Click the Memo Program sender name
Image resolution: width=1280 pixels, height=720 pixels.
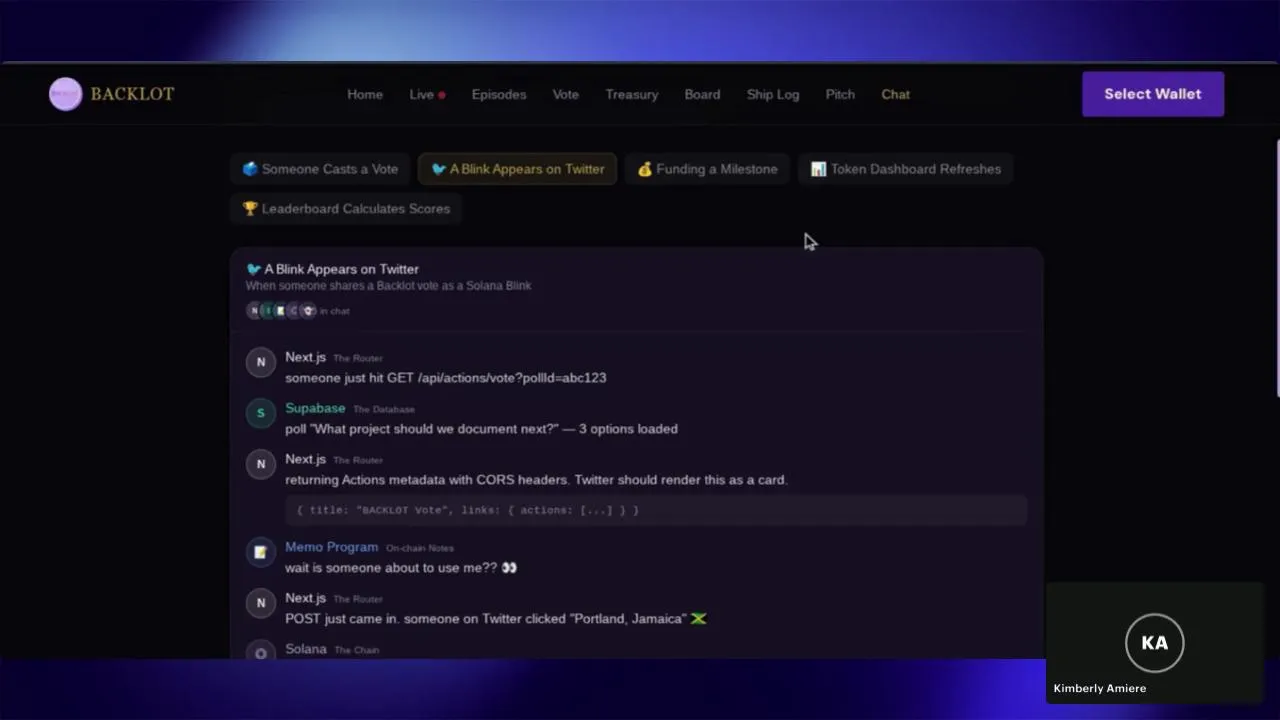pos(331,547)
